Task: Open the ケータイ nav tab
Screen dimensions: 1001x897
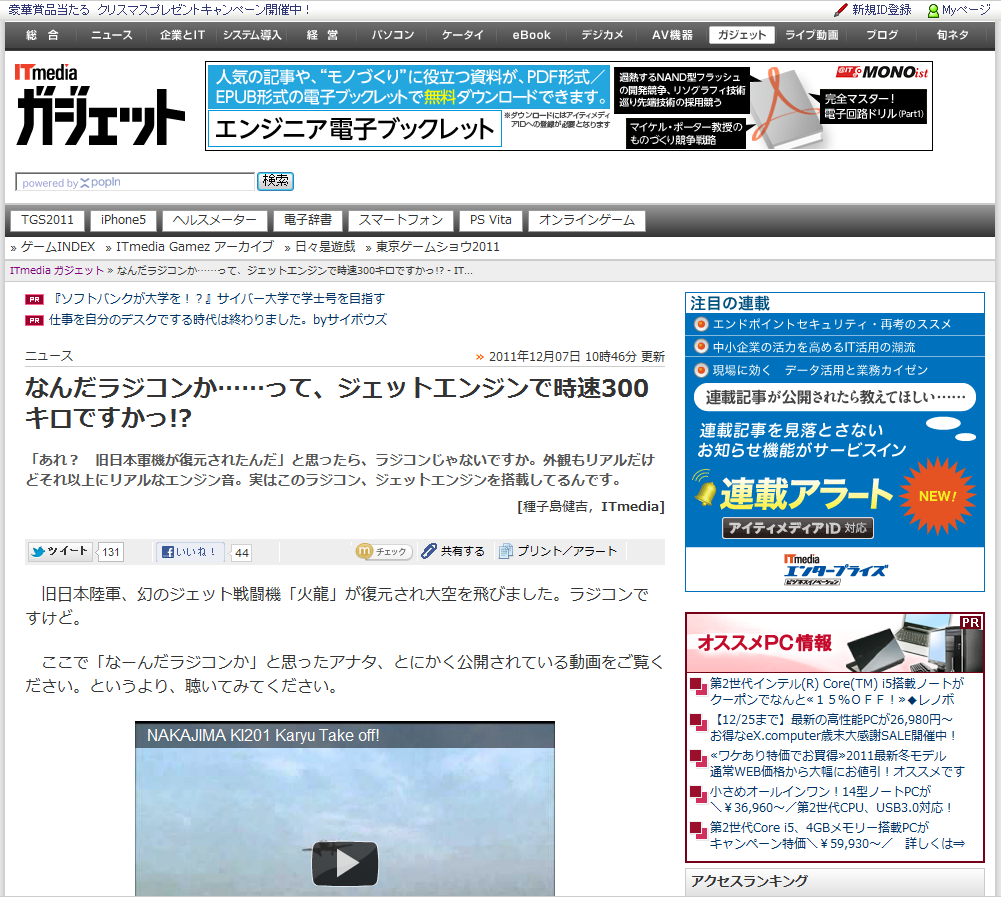Action: click(463, 35)
